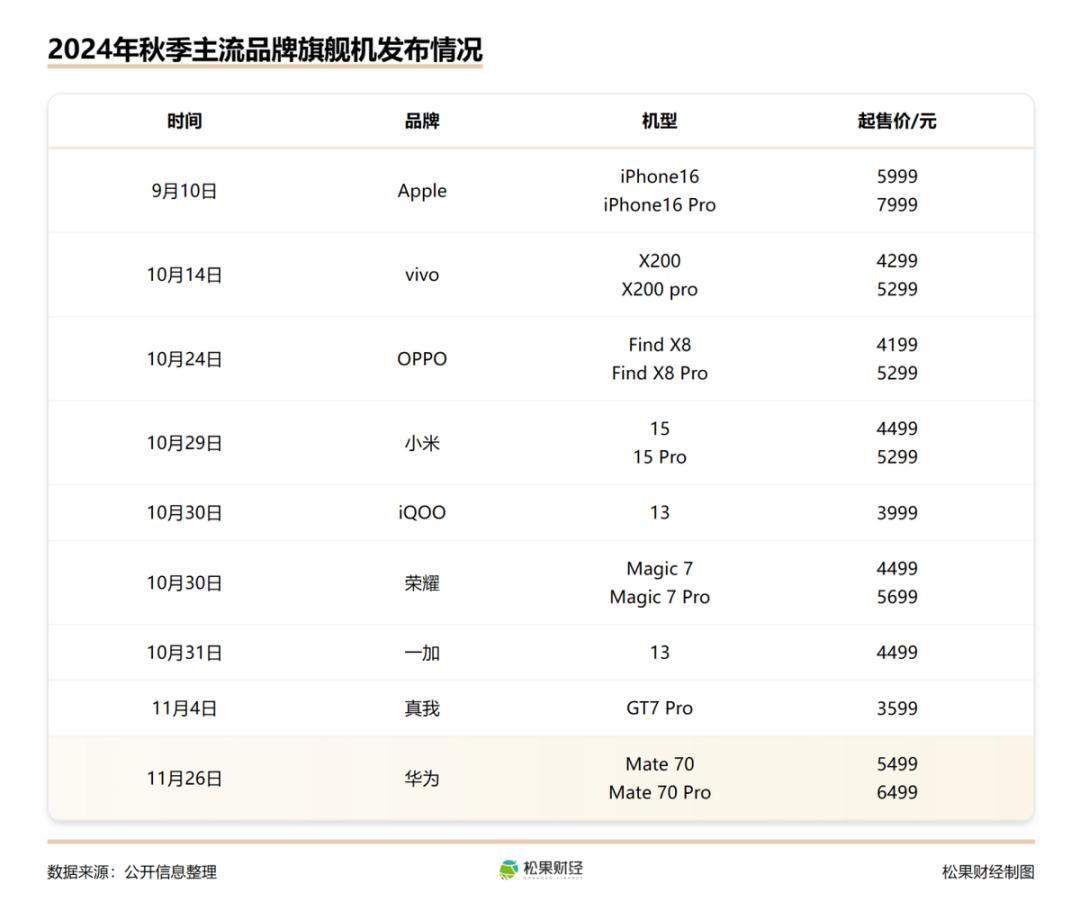Select the OPPO brand cell

click(422, 359)
